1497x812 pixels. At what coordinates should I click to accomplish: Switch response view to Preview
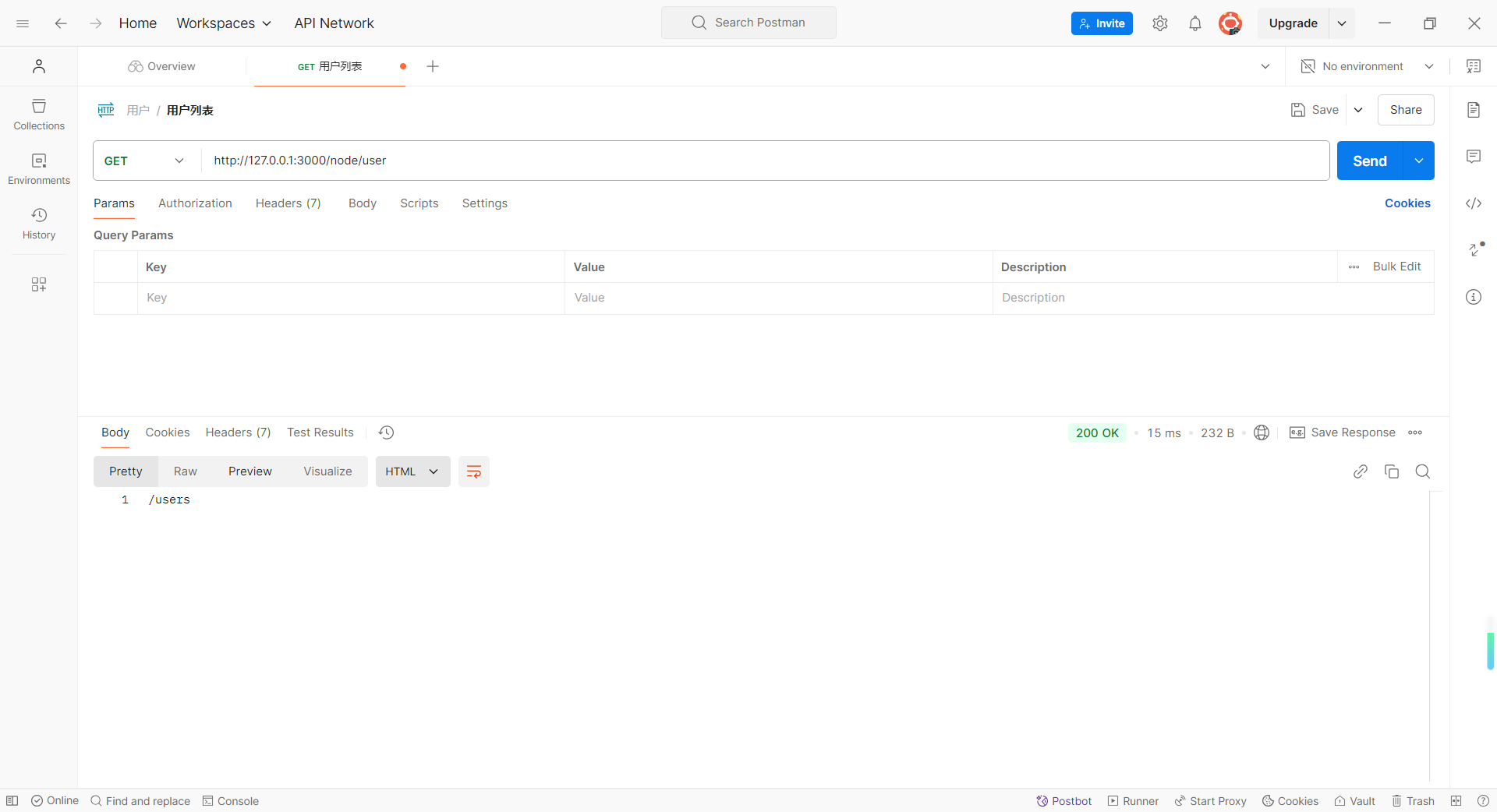coord(250,471)
